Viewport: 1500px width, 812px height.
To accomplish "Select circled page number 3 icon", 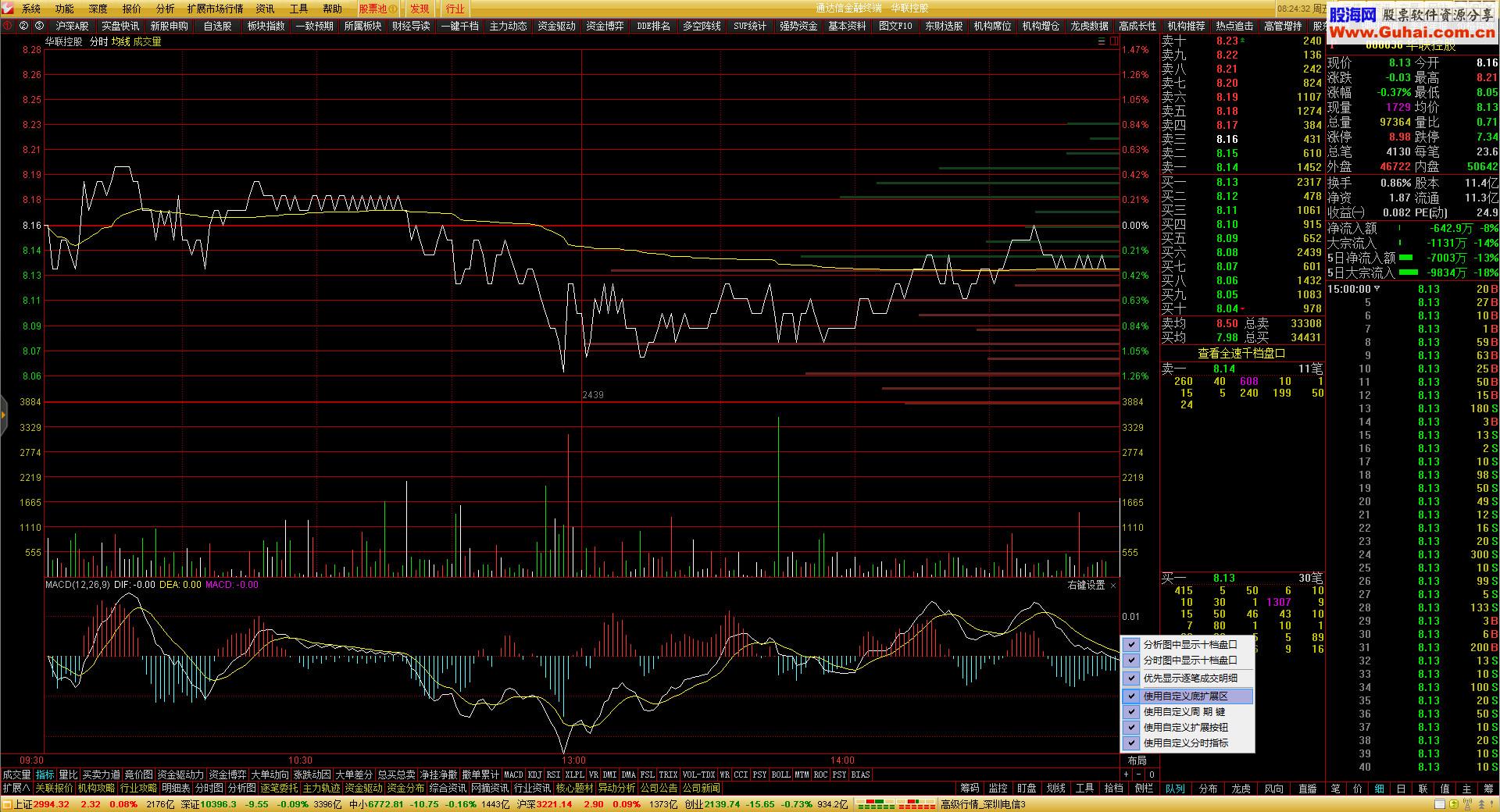I will [39, 26].
